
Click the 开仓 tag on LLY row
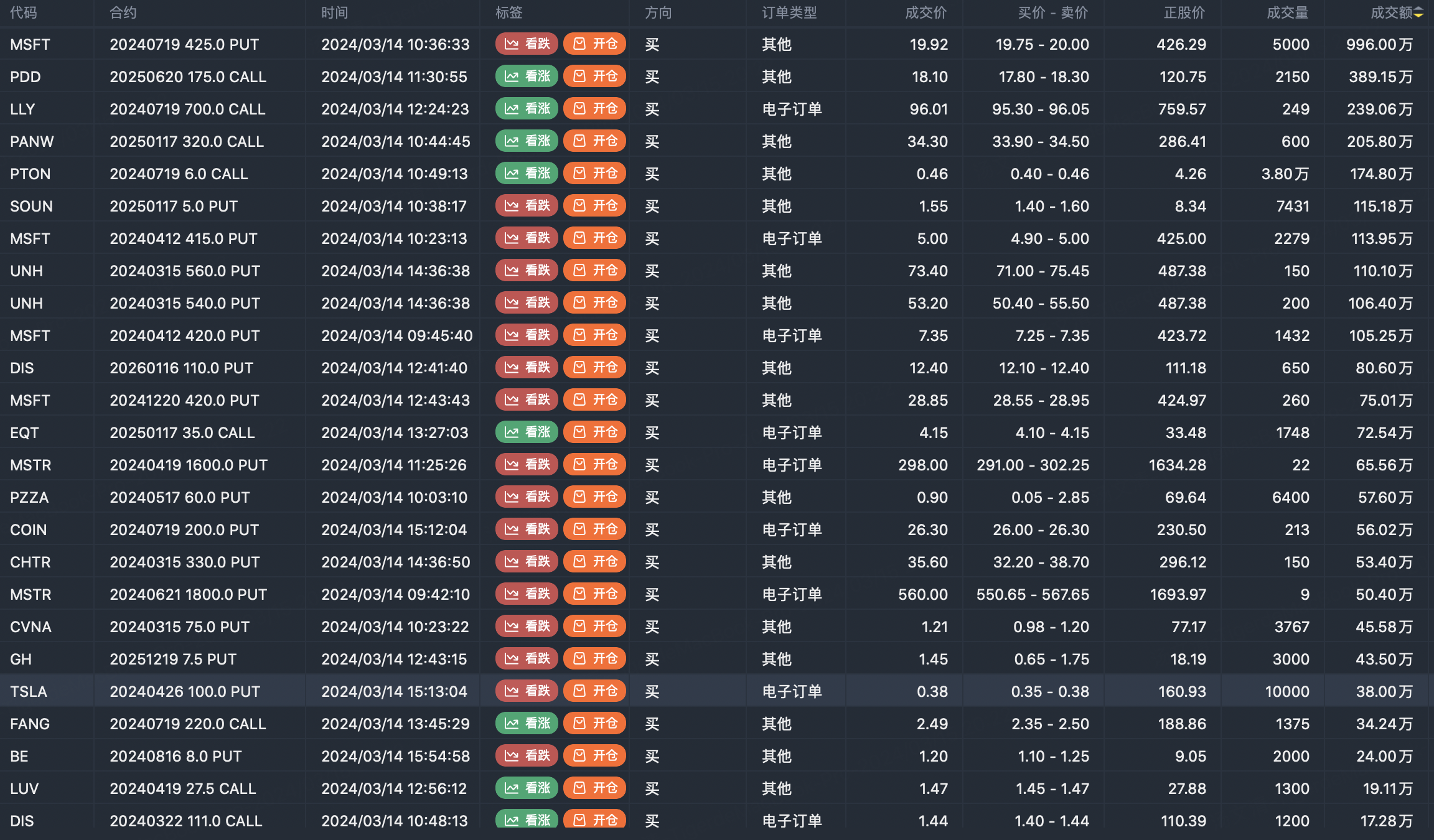click(594, 109)
